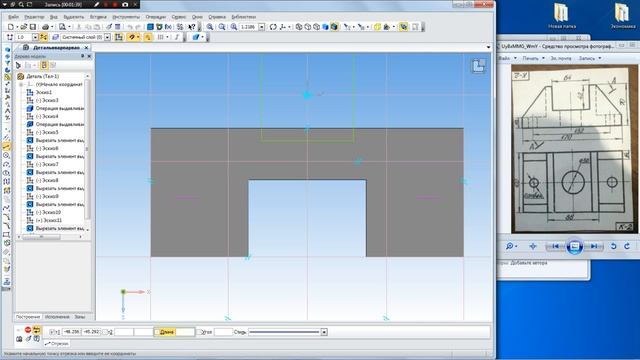Expand the coordinate origin tree node
Viewport: 640px width, 360px height.
tap(21, 84)
